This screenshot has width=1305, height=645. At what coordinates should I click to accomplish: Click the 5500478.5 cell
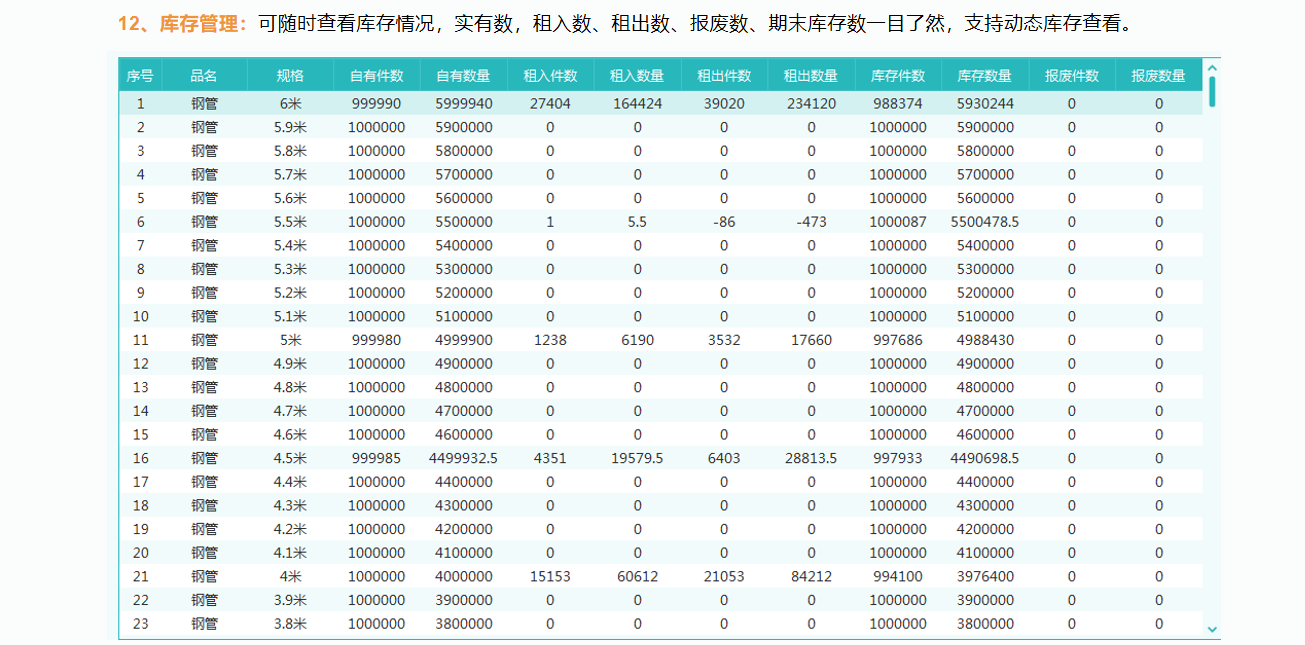[x=985, y=222]
